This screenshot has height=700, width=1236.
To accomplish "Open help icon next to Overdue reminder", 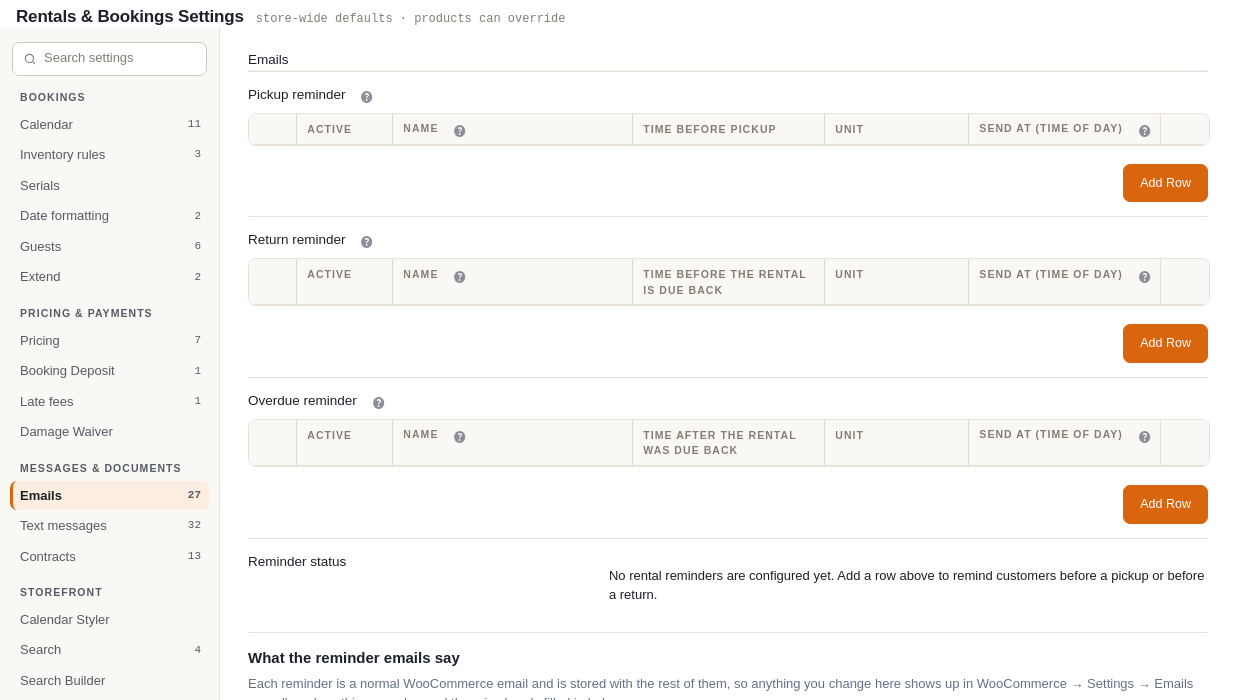I will [379, 403].
